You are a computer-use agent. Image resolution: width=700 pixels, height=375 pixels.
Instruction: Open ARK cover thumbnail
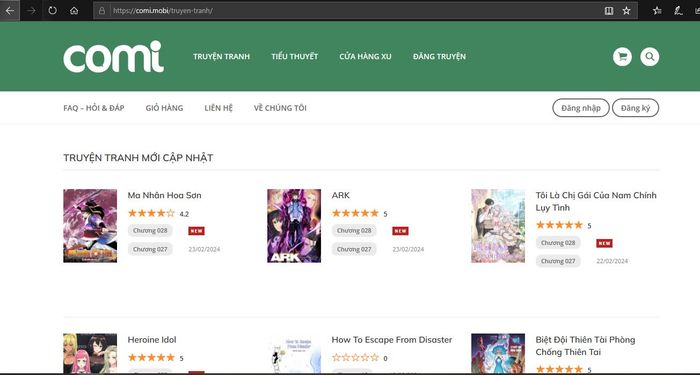click(294, 226)
